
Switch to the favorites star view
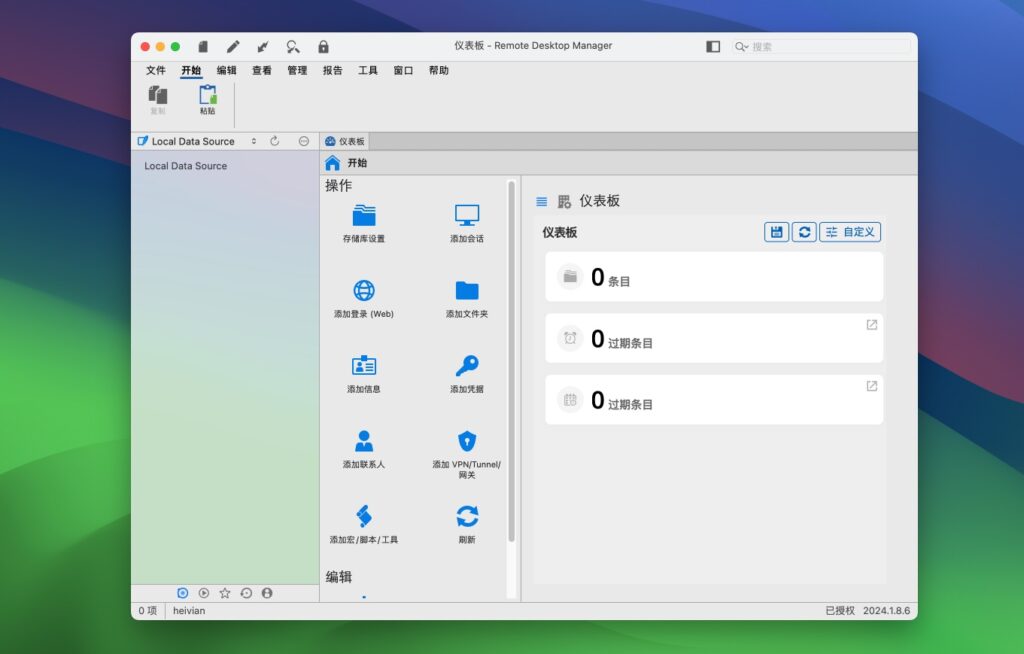tap(225, 593)
